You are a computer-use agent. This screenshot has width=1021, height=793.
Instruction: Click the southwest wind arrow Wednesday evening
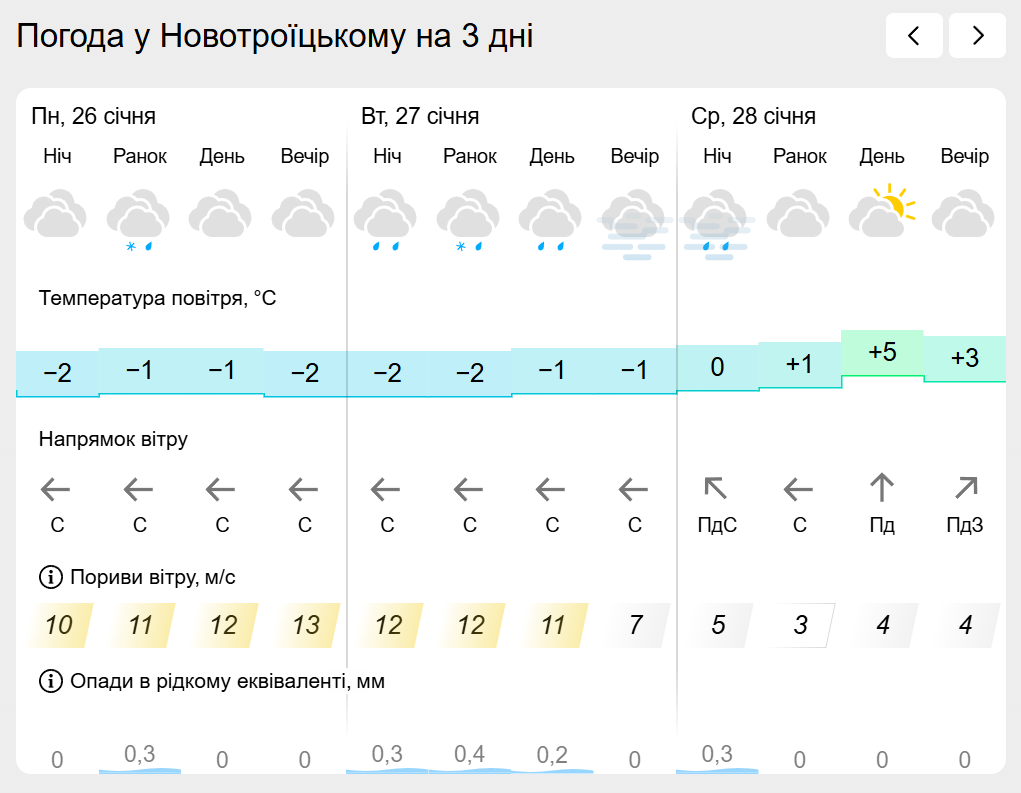coord(965,489)
